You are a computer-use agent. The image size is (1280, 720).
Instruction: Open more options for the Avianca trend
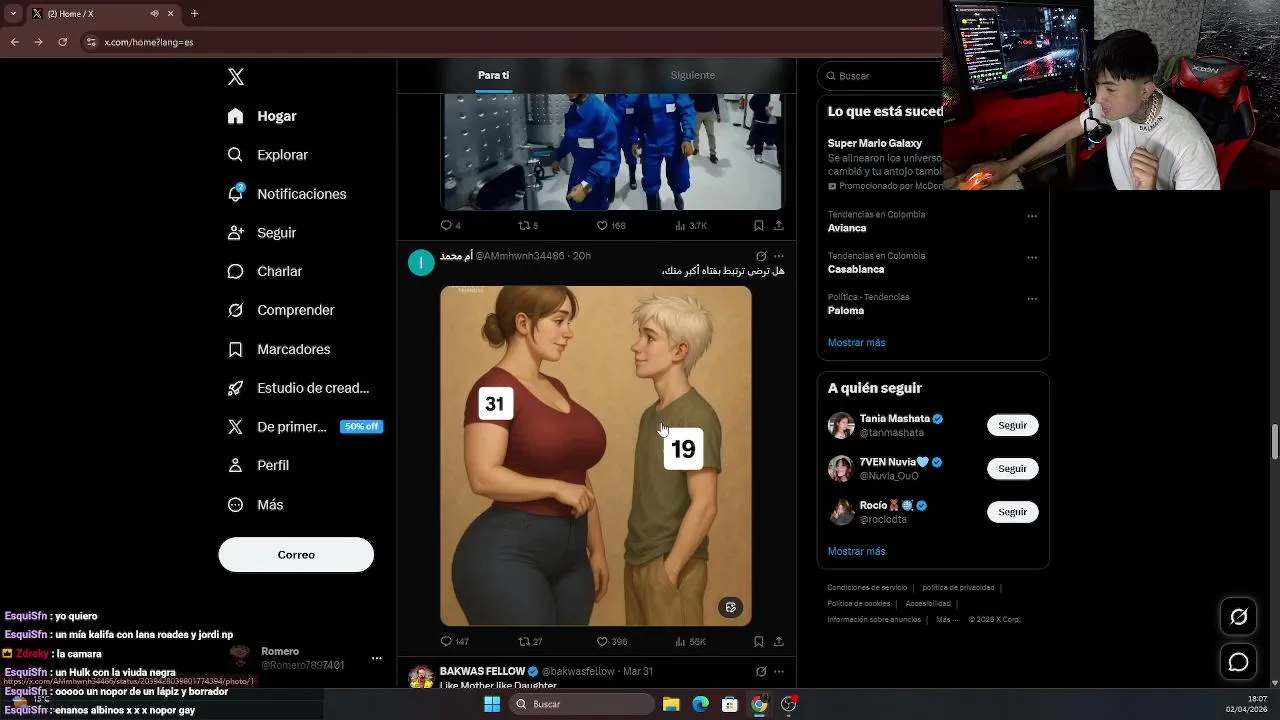click(1032, 216)
